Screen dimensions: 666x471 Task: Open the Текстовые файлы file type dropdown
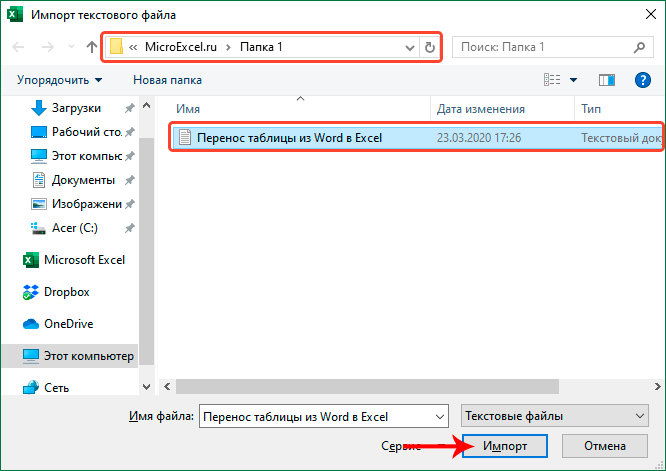(555, 416)
